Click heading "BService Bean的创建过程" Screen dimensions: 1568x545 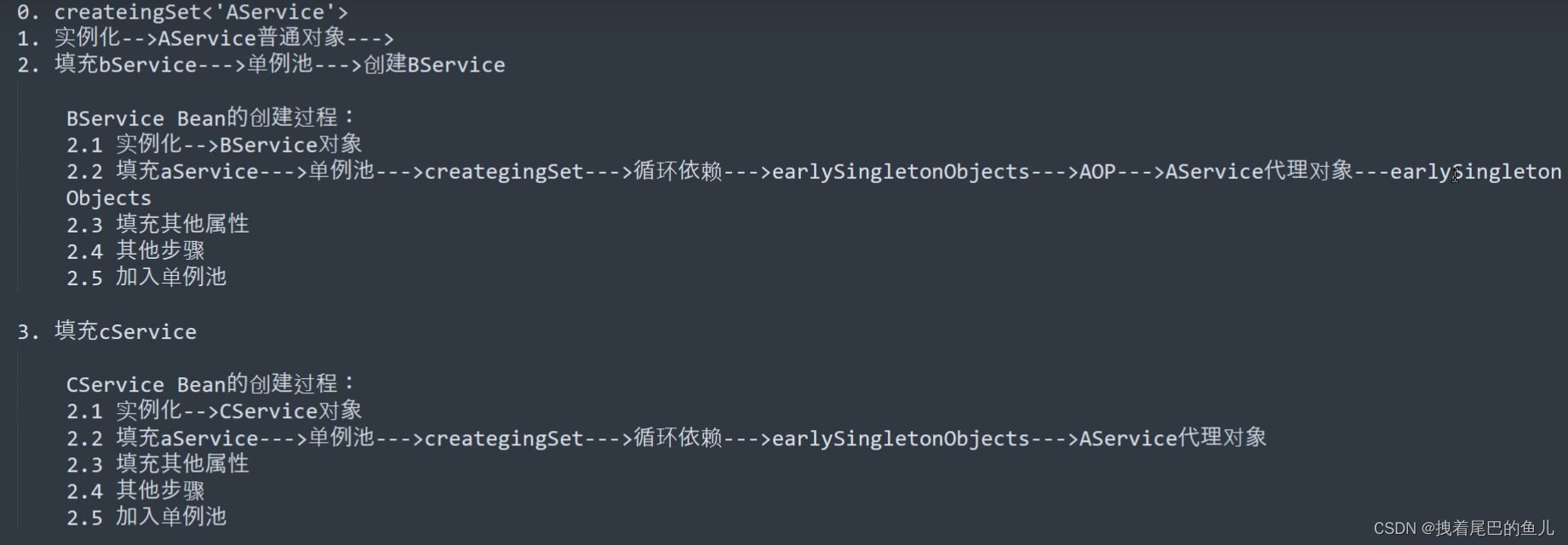pos(209,117)
